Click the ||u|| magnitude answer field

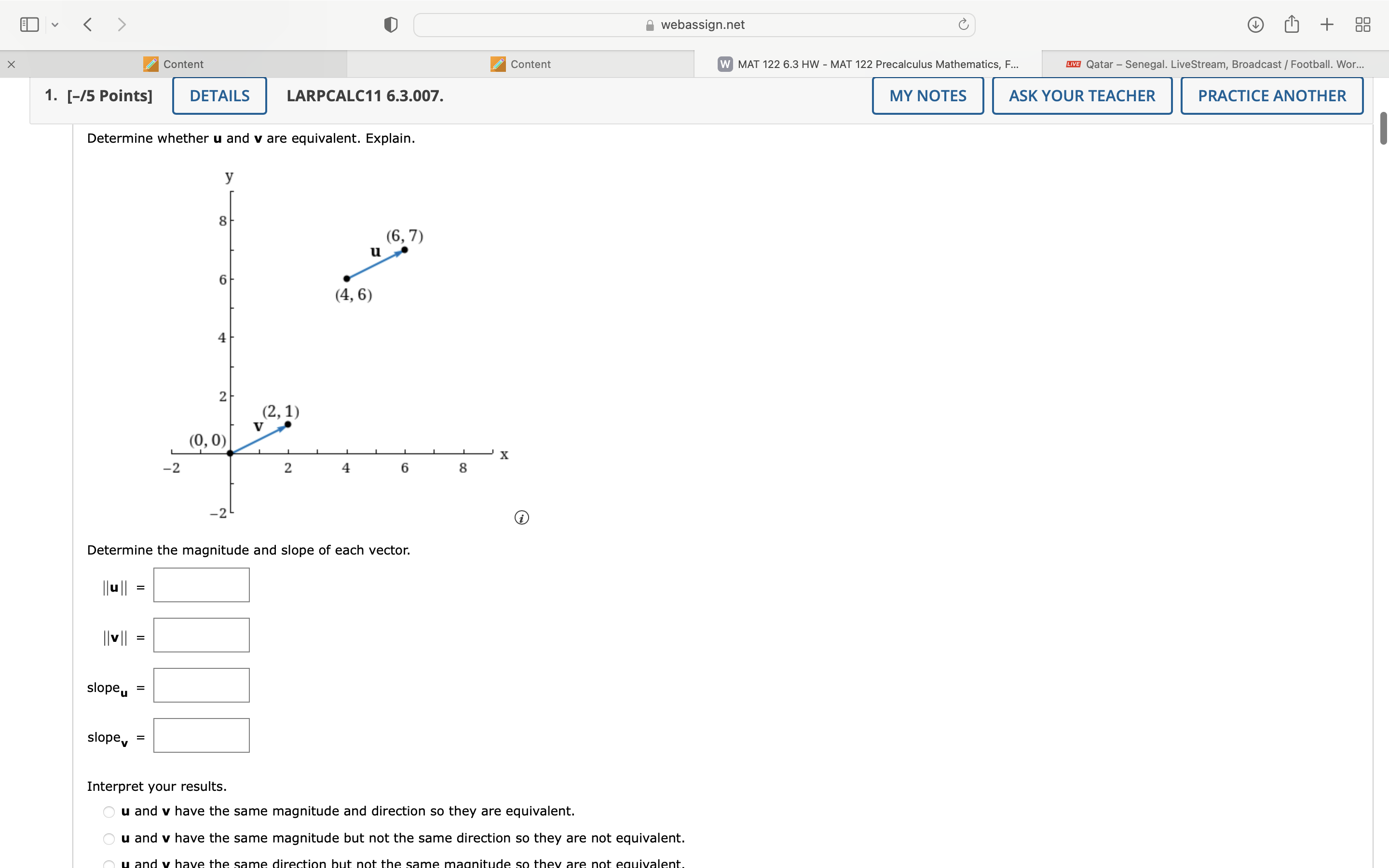pos(200,584)
